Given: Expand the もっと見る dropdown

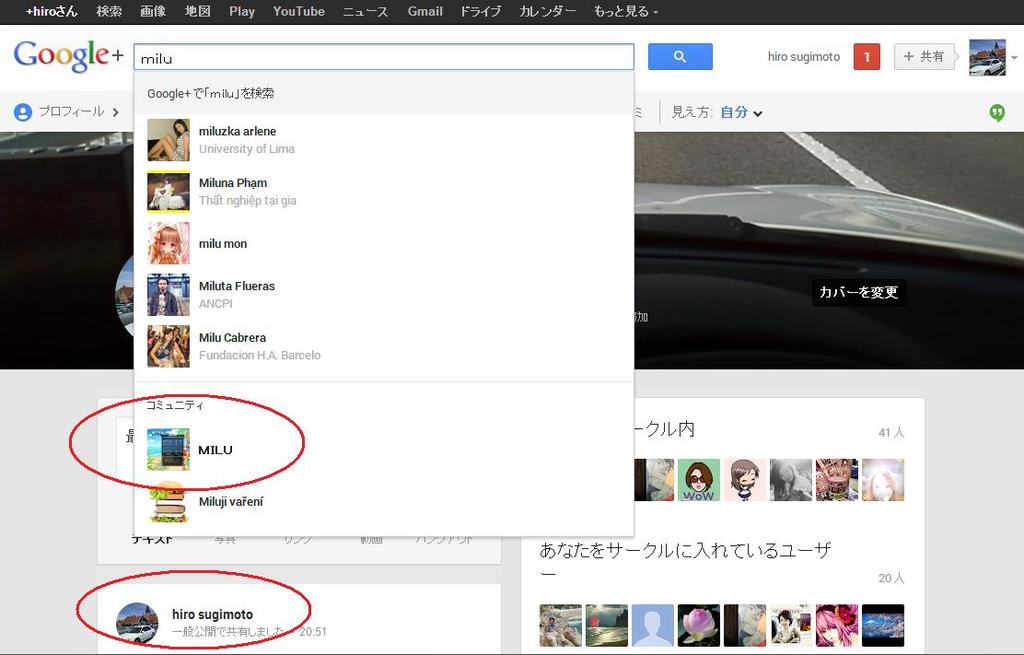Looking at the screenshot, I should (x=626, y=11).
